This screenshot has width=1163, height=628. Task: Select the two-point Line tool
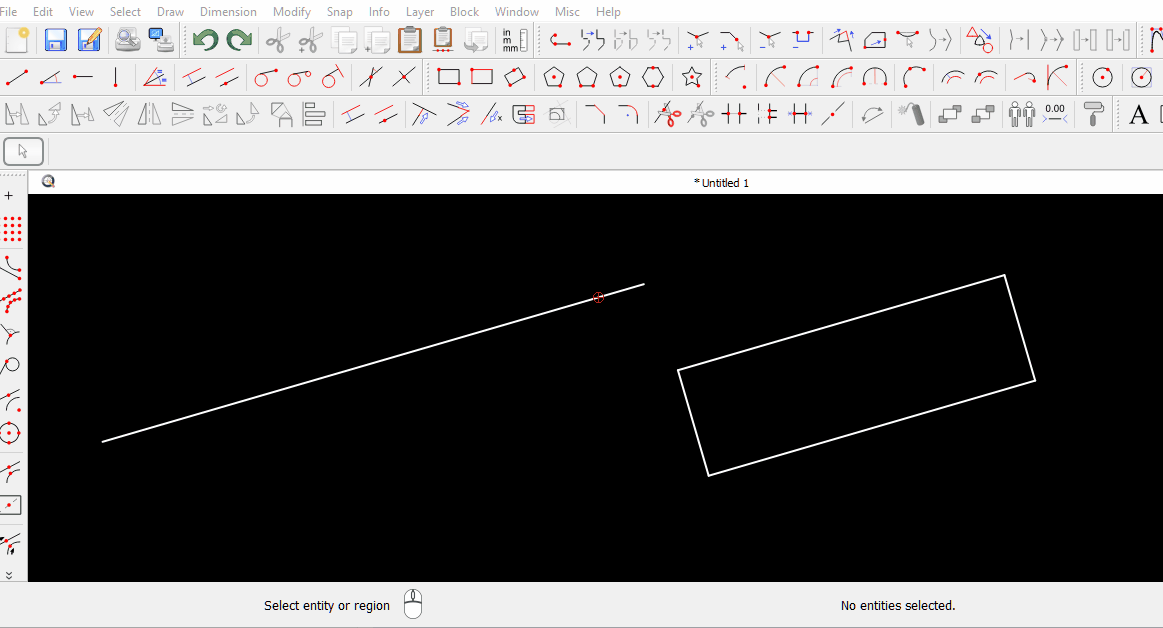click(x=16, y=77)
